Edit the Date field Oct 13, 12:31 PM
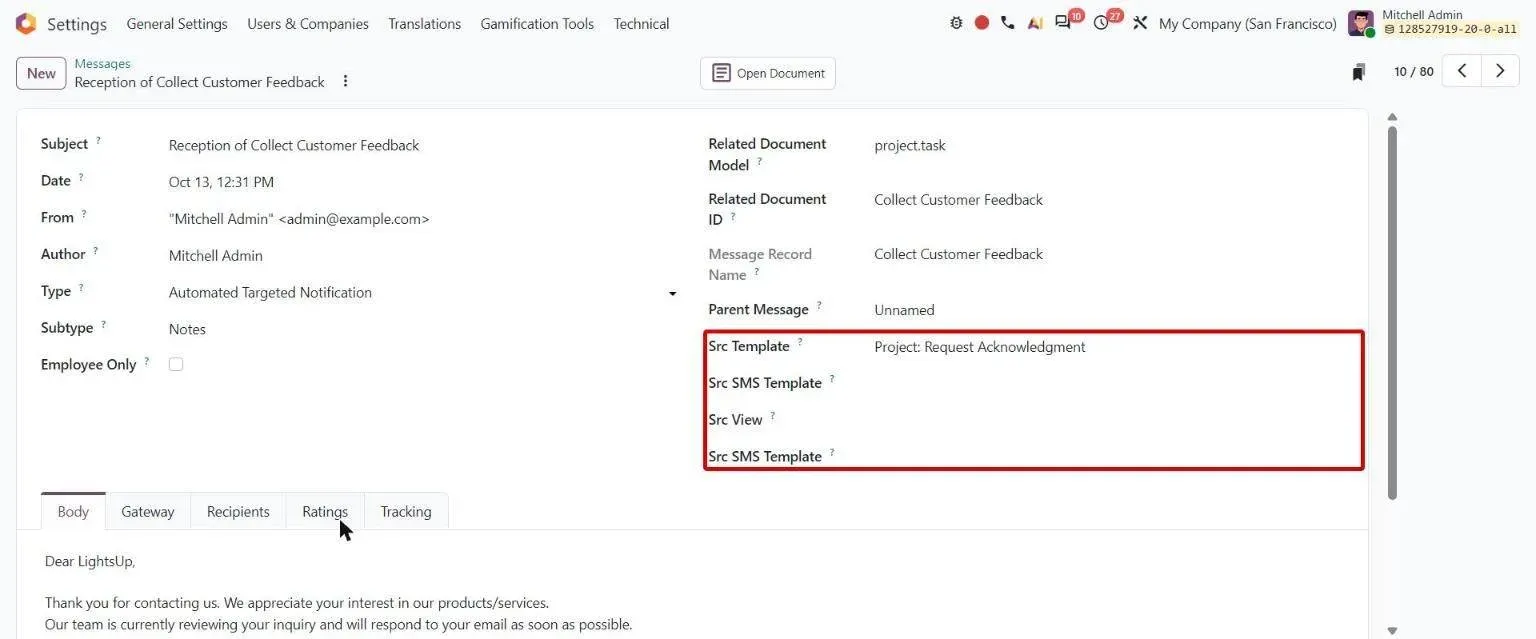The width and height of the screenshot is (1536, 639). (424, 182)
